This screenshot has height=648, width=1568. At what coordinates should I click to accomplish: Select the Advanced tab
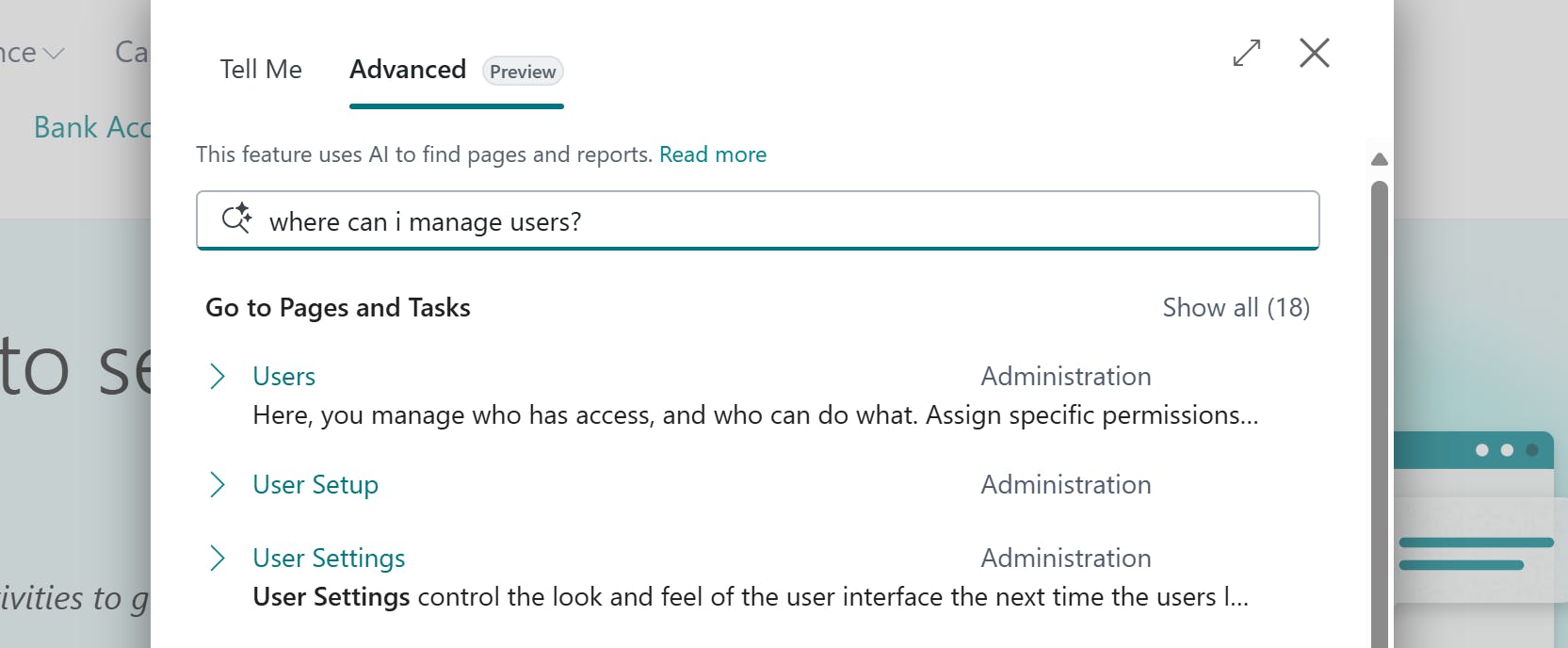tap(408, 70)
